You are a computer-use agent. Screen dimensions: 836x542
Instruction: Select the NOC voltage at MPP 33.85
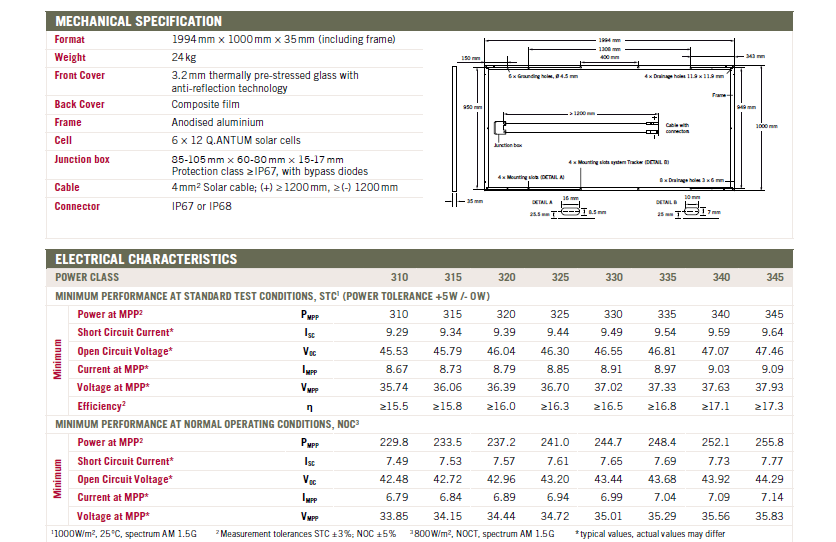click(394, 516)
